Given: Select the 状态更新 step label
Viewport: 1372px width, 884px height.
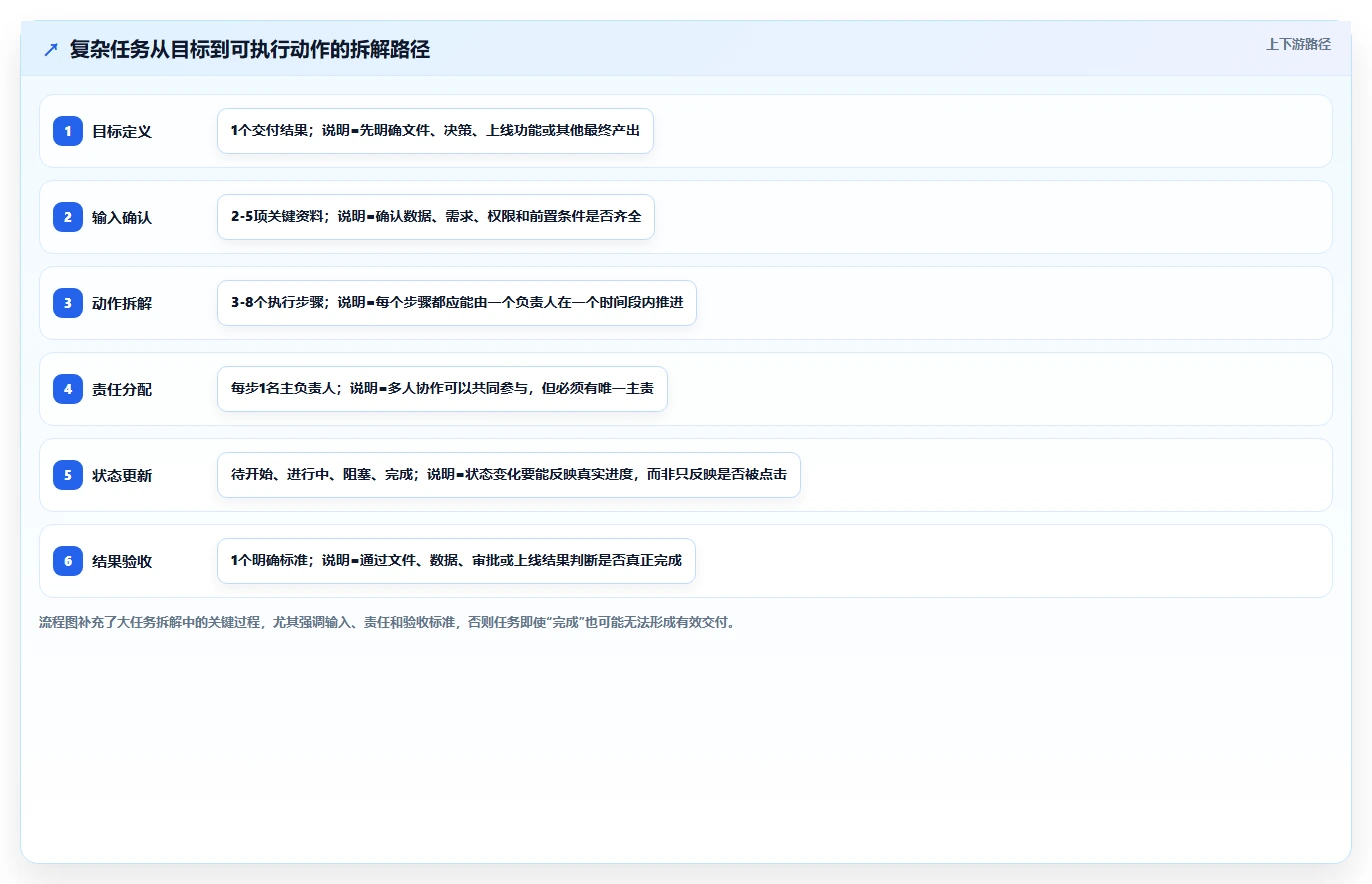Looking at the screenshot, I should click(122, 475).
